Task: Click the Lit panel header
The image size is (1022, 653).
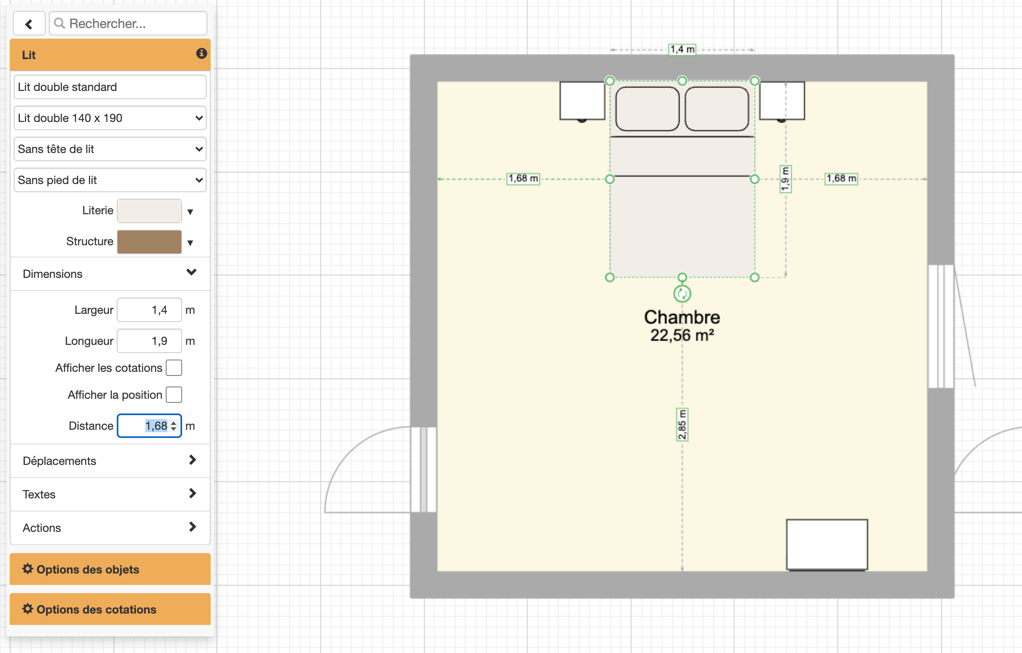Action: coord(110,55)
